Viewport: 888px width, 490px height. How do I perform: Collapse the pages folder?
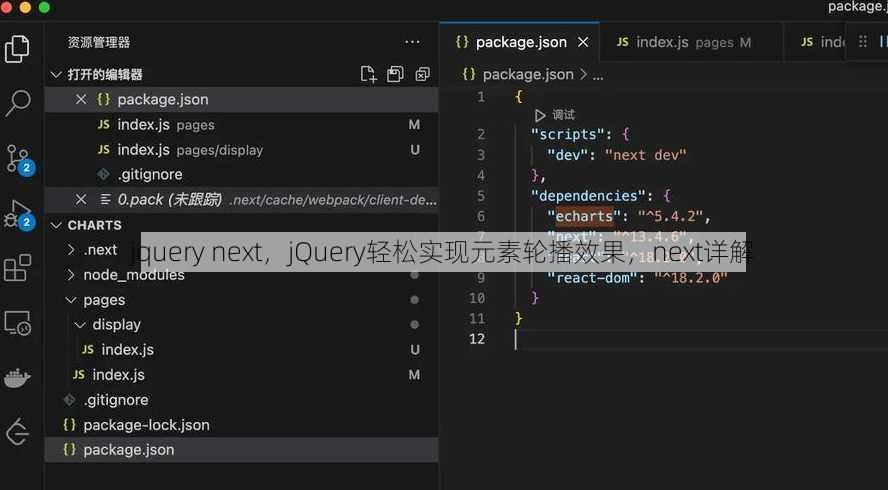point(71,300)
